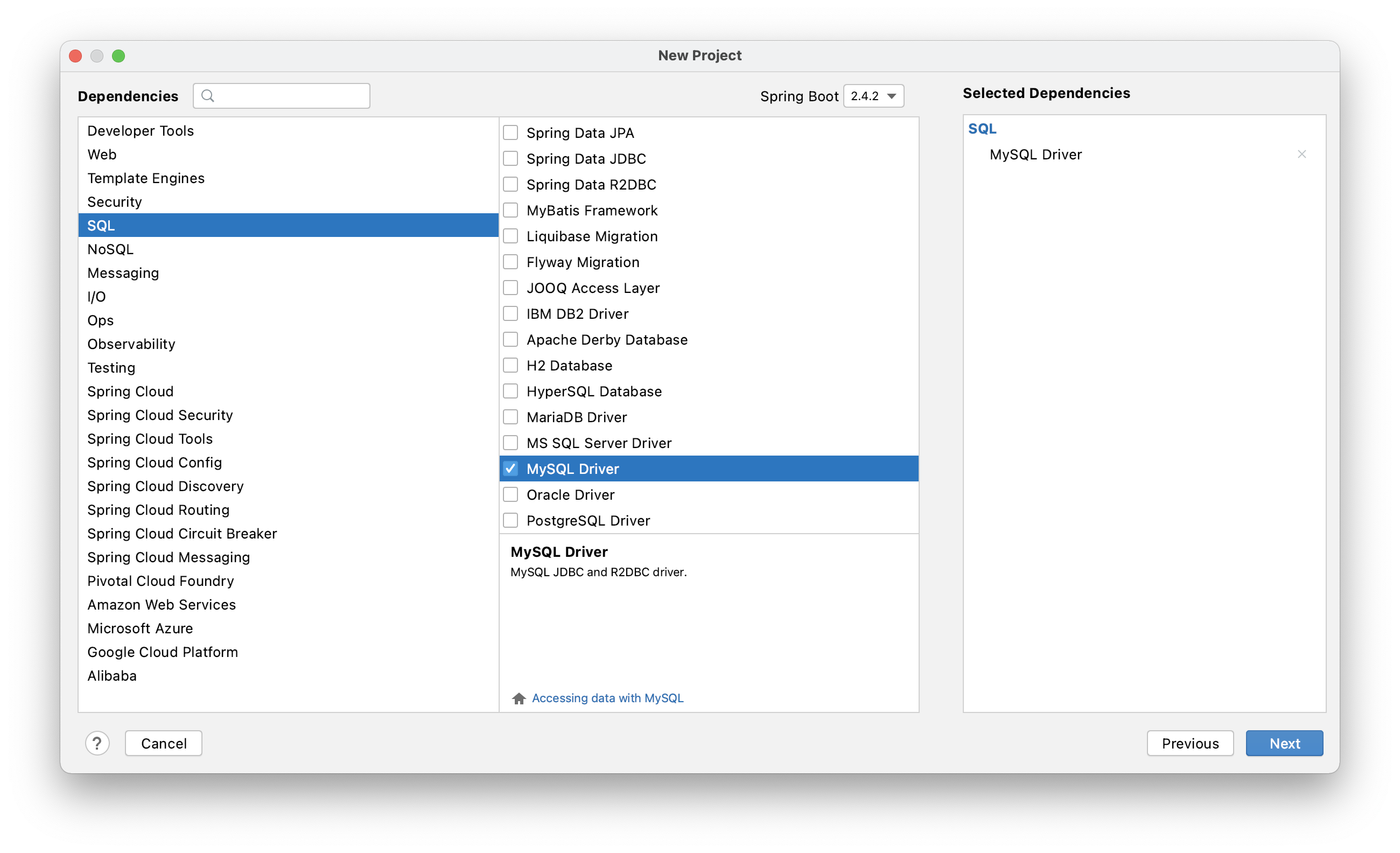Focus the dependencies search field
Screen dimensions: 1400x853
tap(290, 96)
